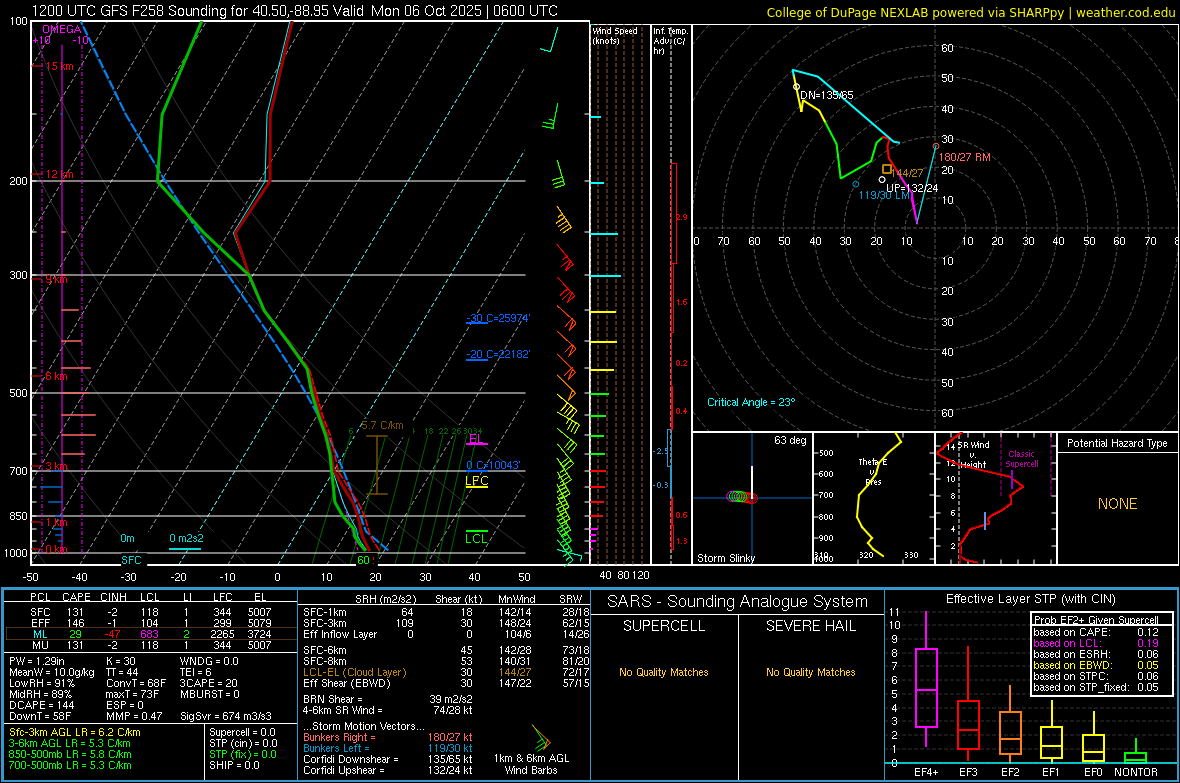Click the 1km & 6km wind barbs icon
Image resolution: width=1180 pixels, height=783 pixels.
pos(540,737)
